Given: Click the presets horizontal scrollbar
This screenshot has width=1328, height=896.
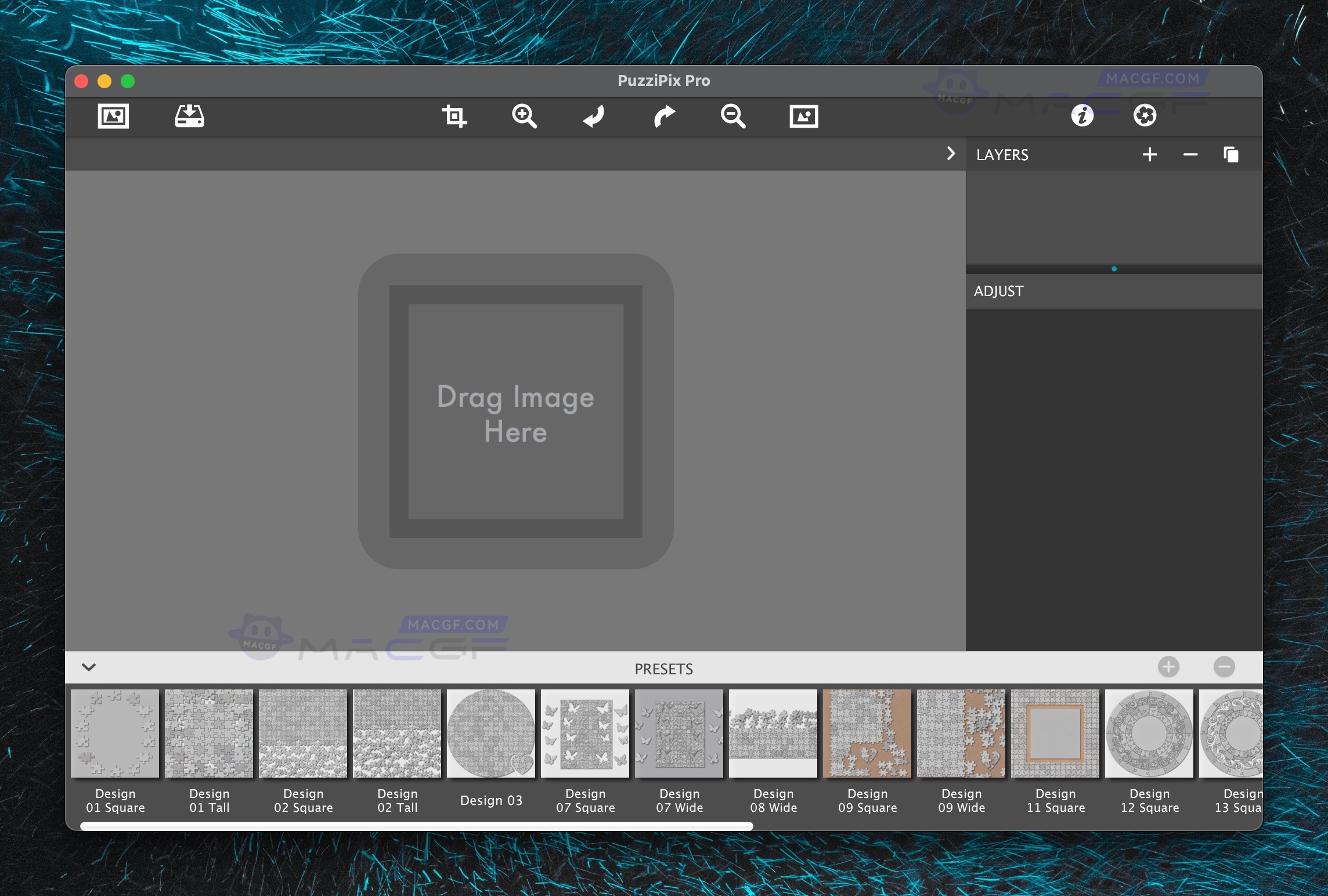Looking at the screenshot, I should pos(416,826).
